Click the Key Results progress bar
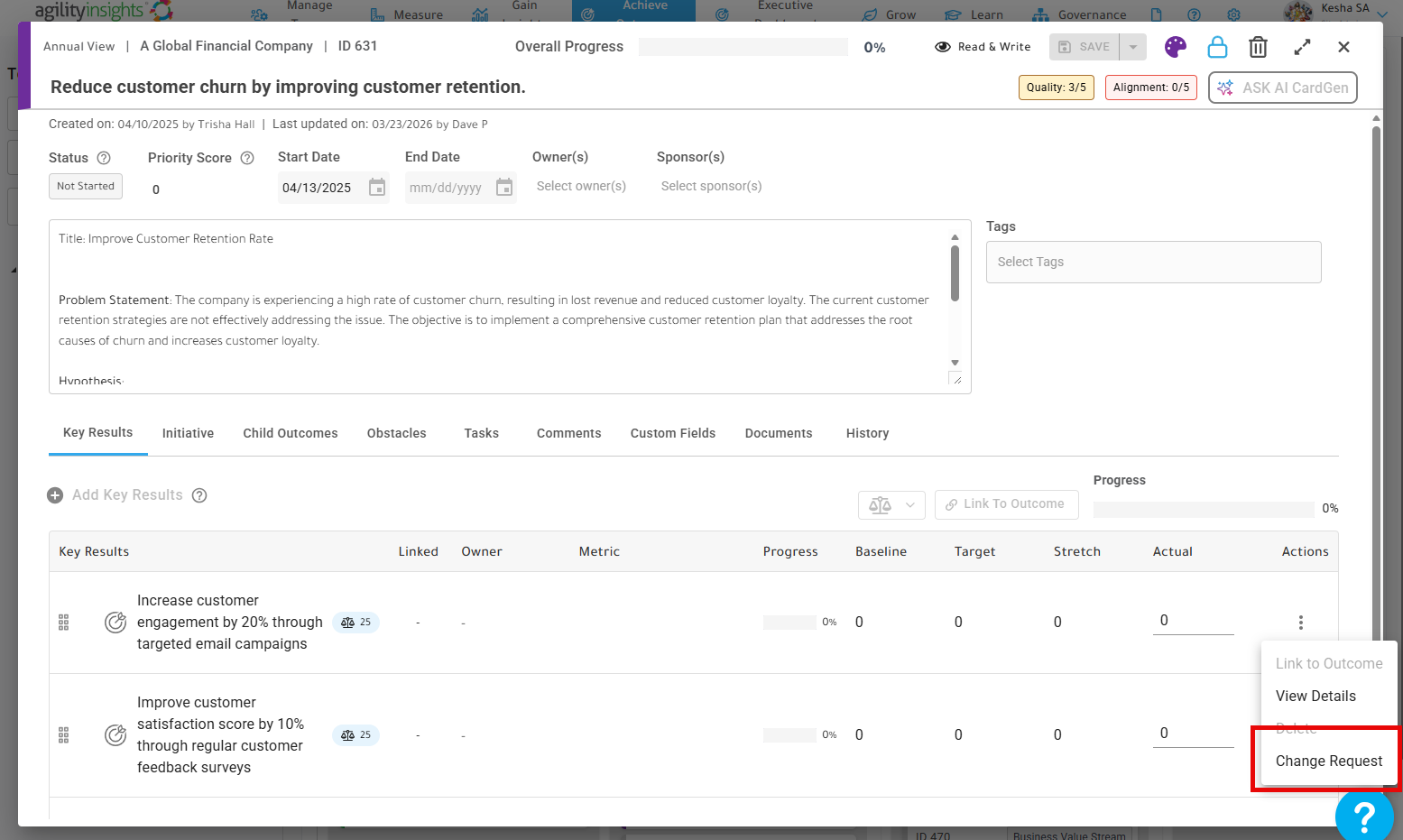Viewport: 1403px width, 840px height. click(1204, 509)
